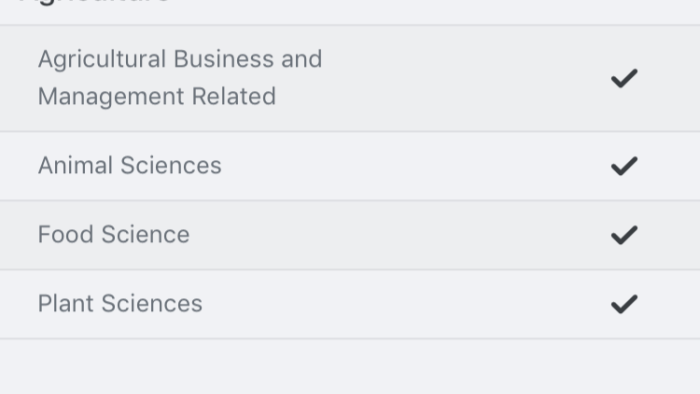
Task: Click the "Management Related" text line
Action: pos(157,97)
